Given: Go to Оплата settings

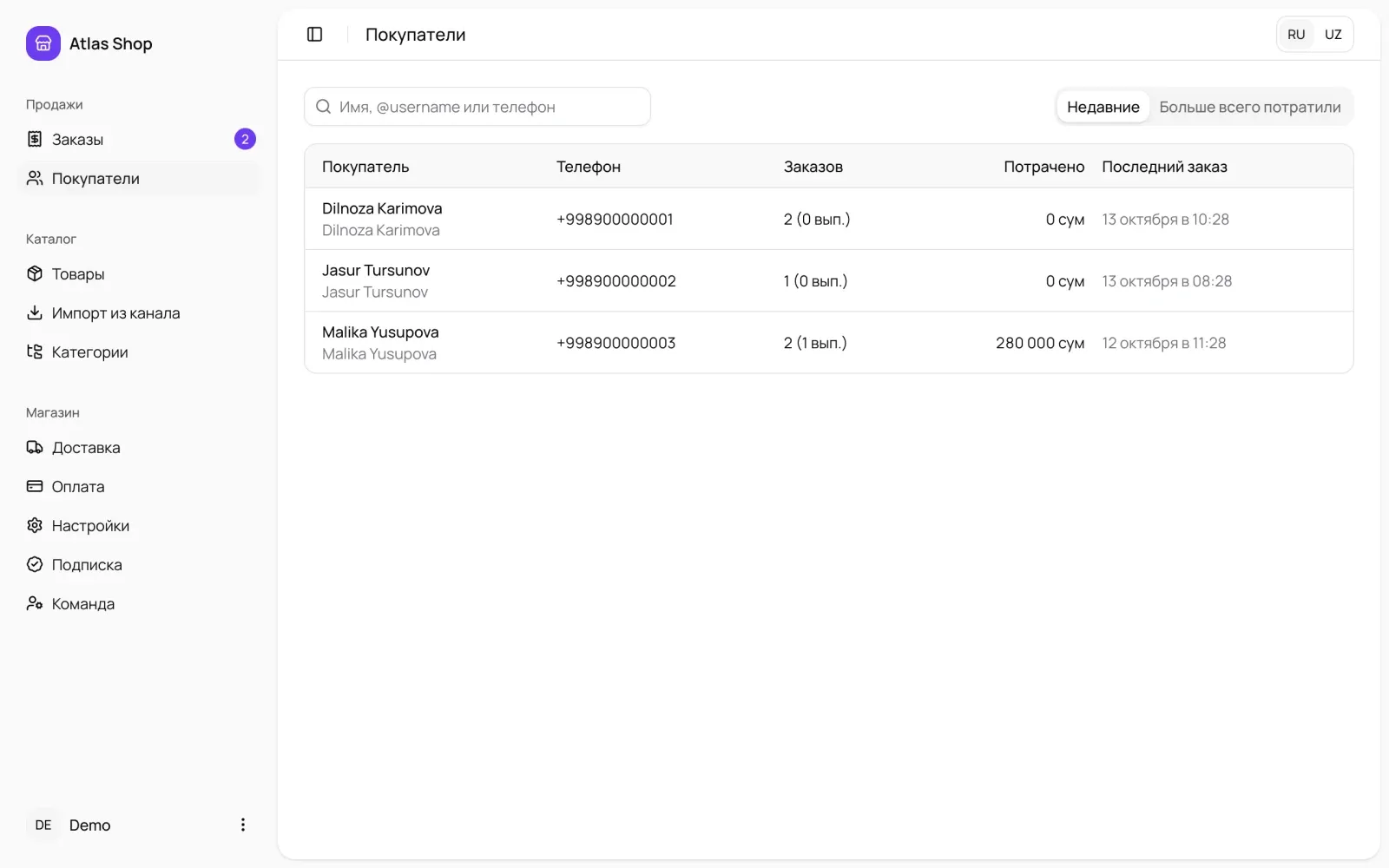Looking at the screenshot, I should (x=139, y=486).
